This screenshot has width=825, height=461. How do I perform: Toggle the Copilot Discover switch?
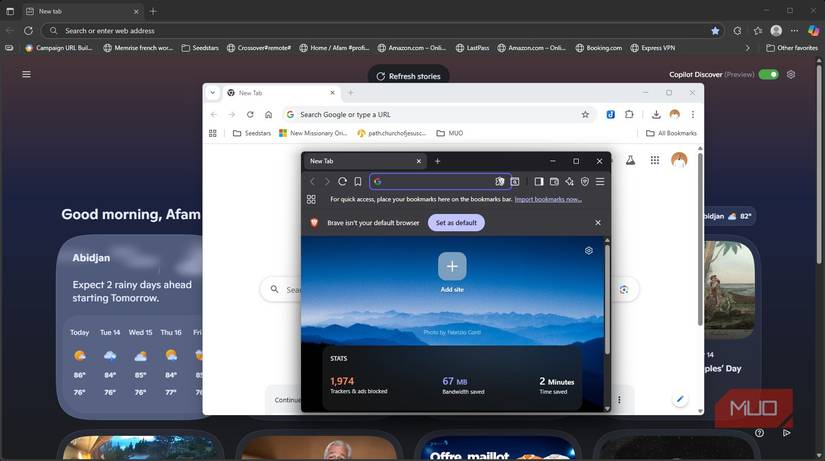click(x=768, y=74)
